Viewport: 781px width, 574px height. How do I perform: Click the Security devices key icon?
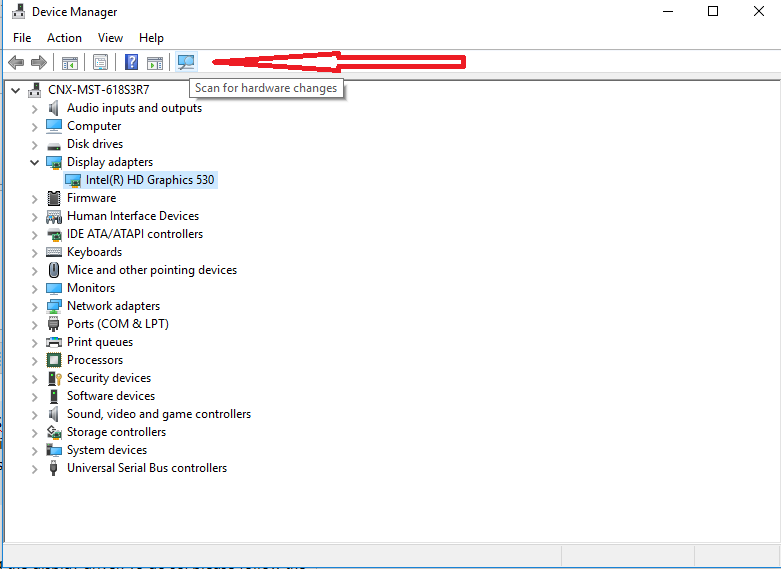click(54, 378)
